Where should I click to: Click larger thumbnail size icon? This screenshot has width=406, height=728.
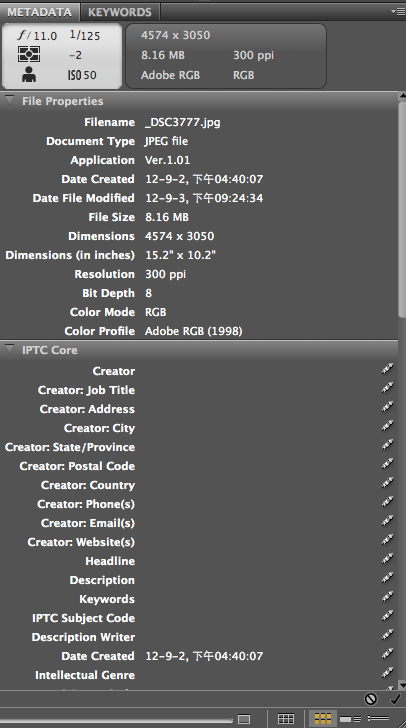point(244,719)
